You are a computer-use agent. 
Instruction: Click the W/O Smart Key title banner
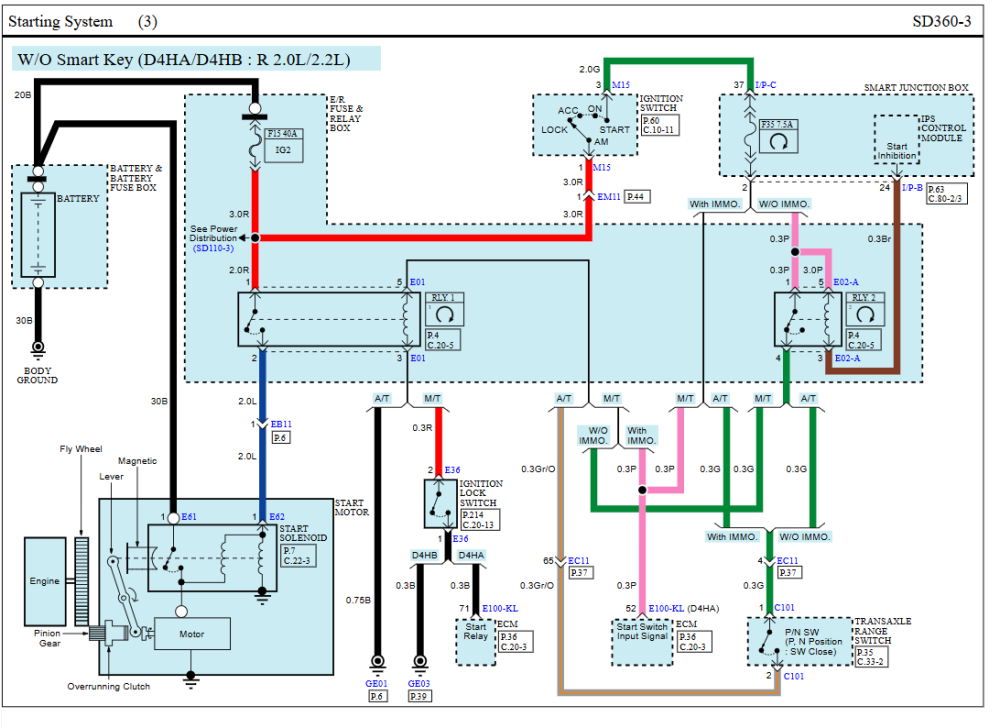pos(196,59)
